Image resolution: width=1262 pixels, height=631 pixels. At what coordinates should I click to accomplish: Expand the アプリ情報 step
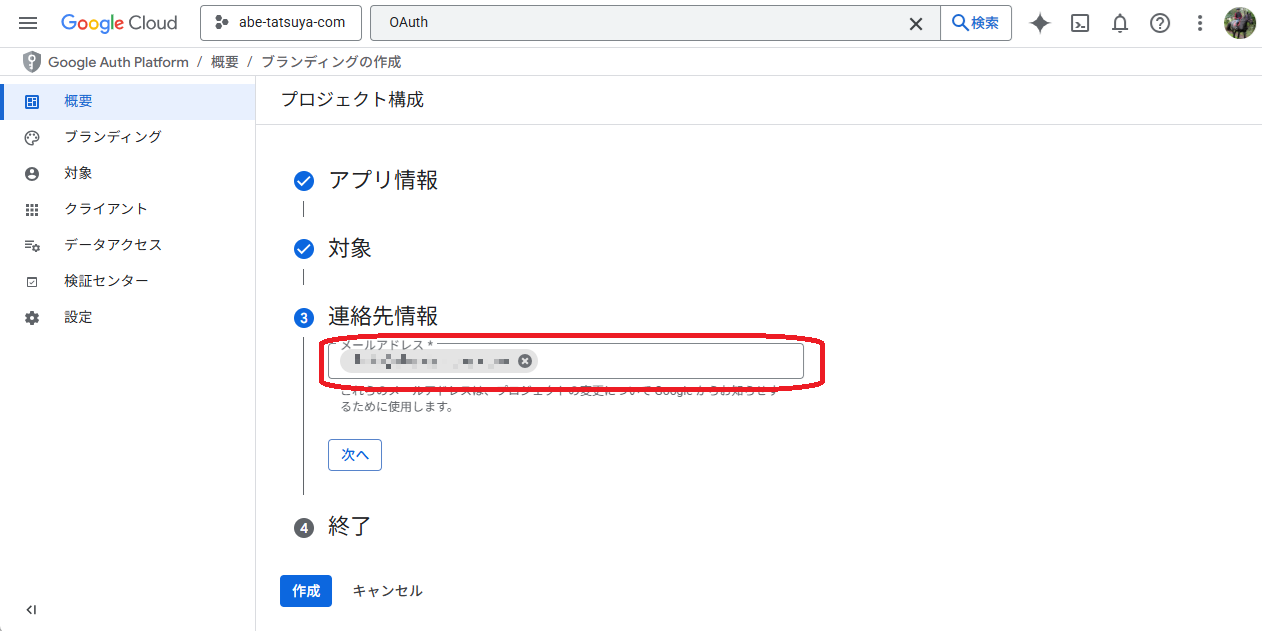click(383, 180)
